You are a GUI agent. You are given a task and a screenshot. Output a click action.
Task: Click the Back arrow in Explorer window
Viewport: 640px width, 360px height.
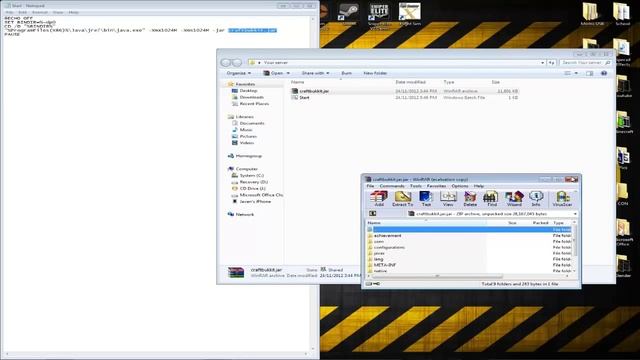[x=226, y=62]
